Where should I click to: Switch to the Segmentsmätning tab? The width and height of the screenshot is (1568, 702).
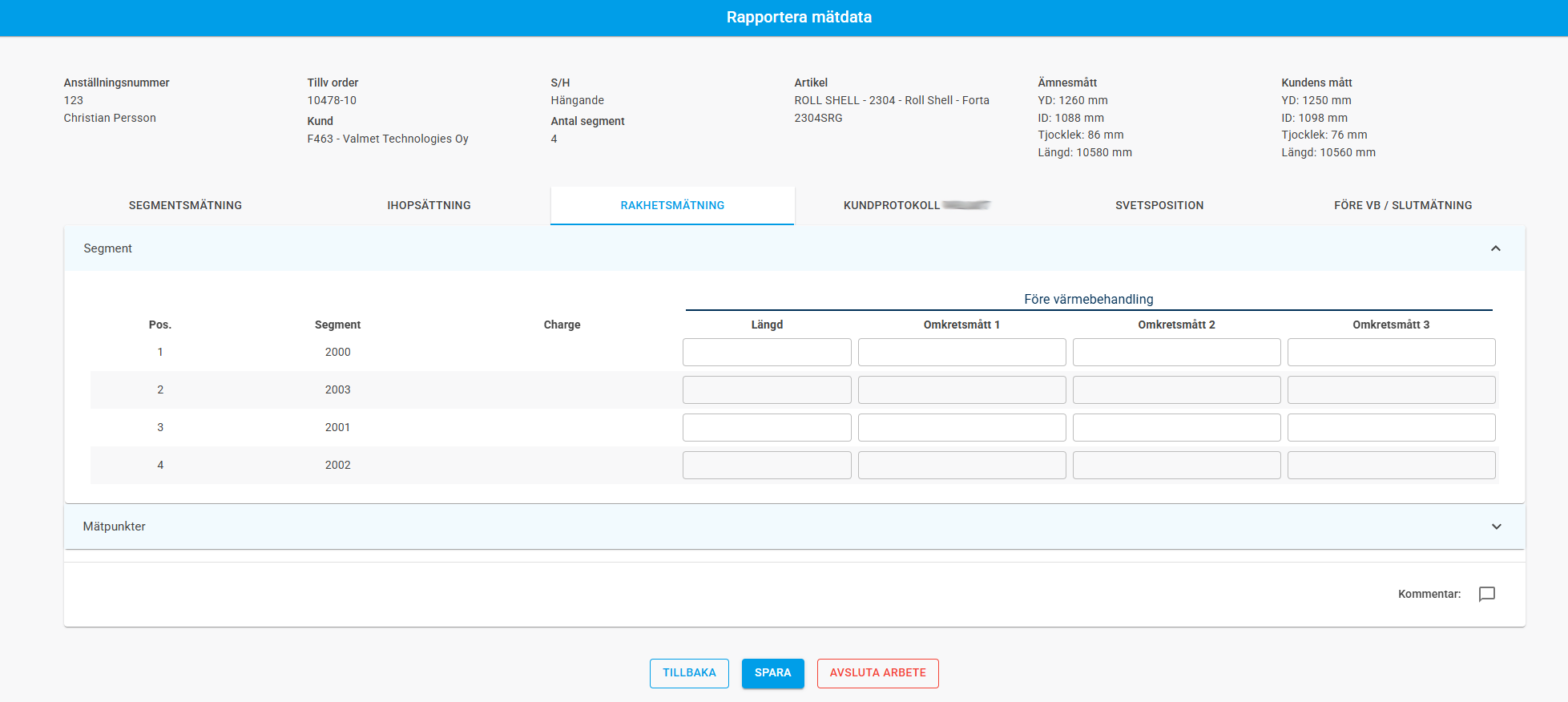tap(185, 205)
